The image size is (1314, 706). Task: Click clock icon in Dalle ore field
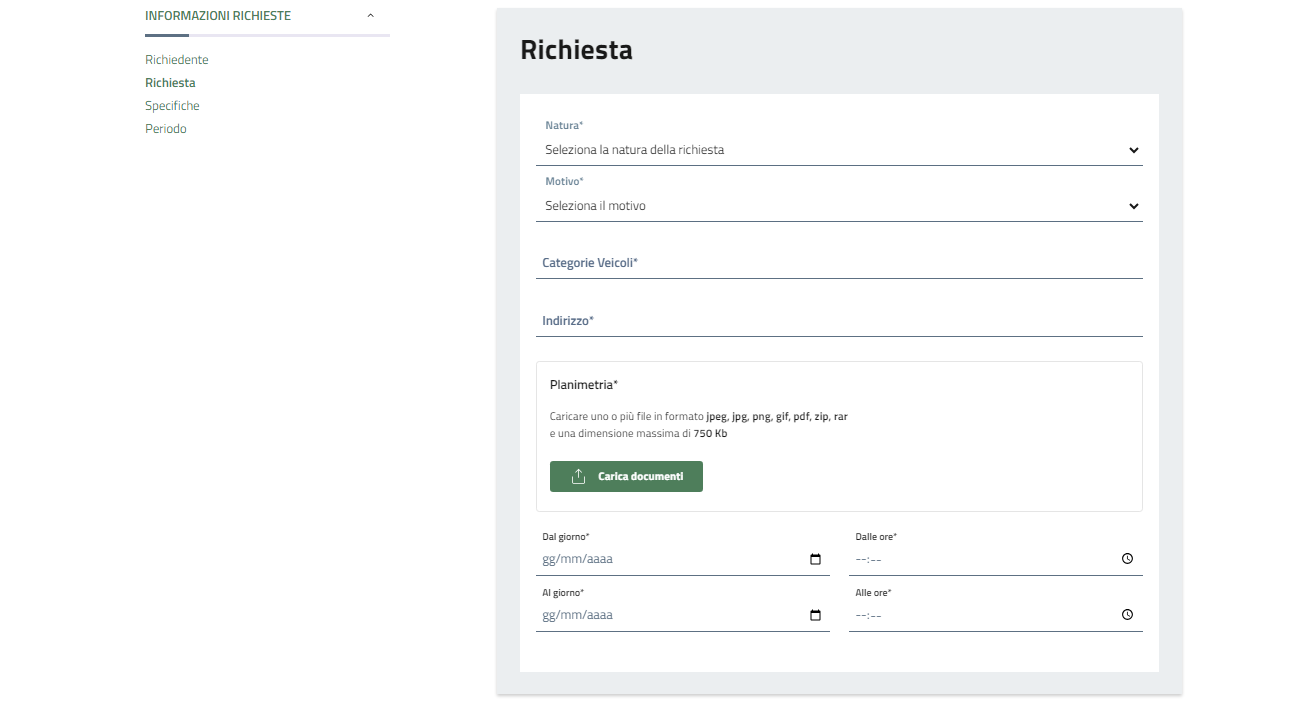click(x=1127, y=559)
